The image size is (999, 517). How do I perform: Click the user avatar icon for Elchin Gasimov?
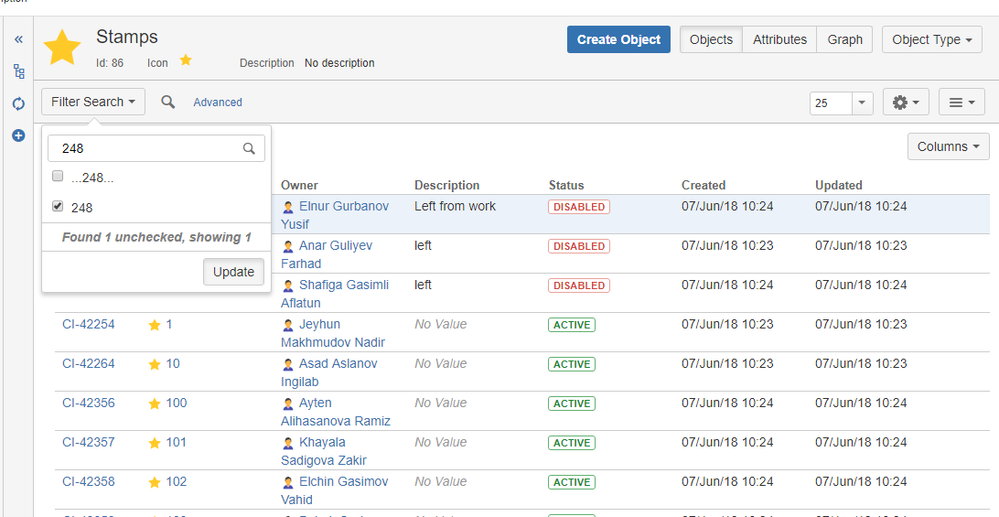[x=288, y=483]
